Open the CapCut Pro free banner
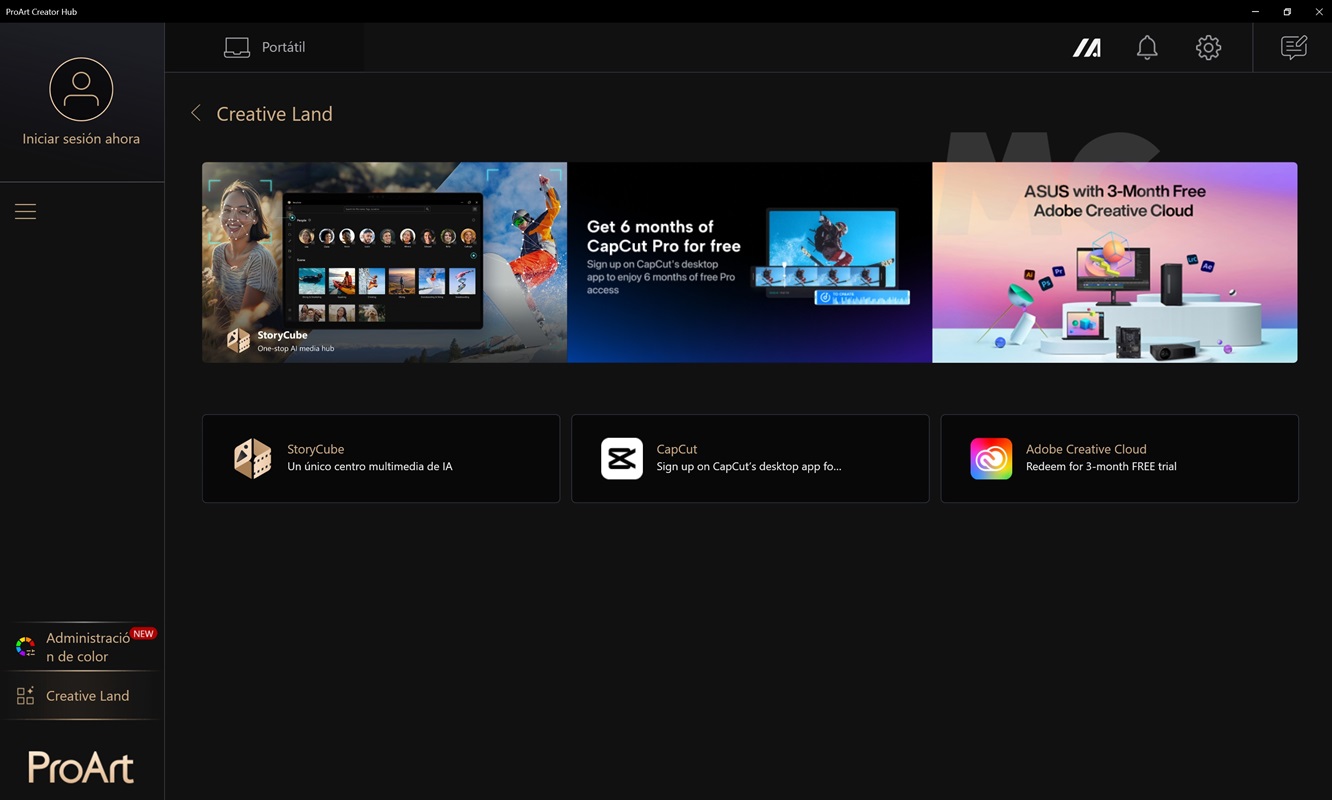 click(749, 262)
